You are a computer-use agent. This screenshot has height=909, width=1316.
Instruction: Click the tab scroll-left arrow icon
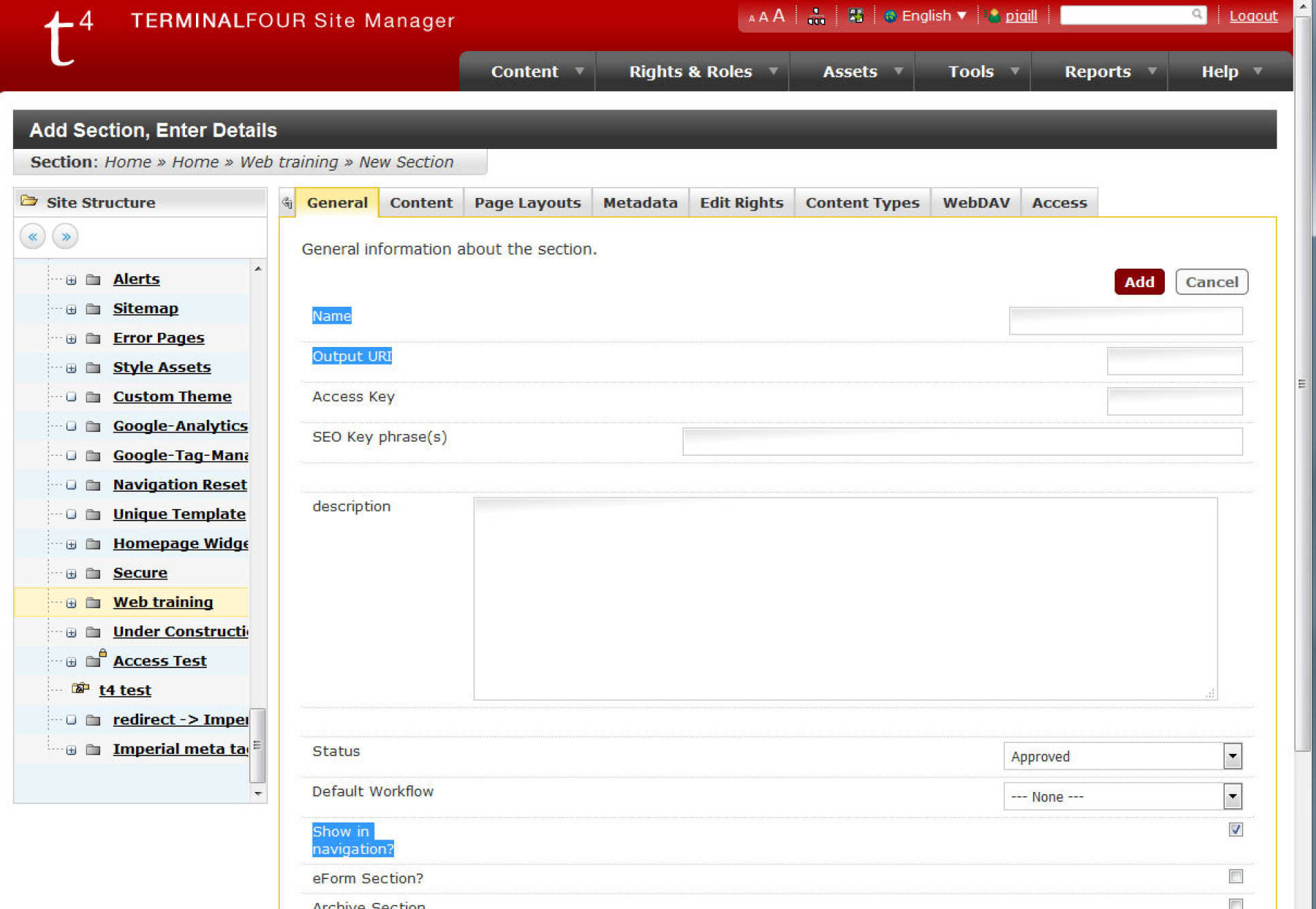tap(287, 203)
